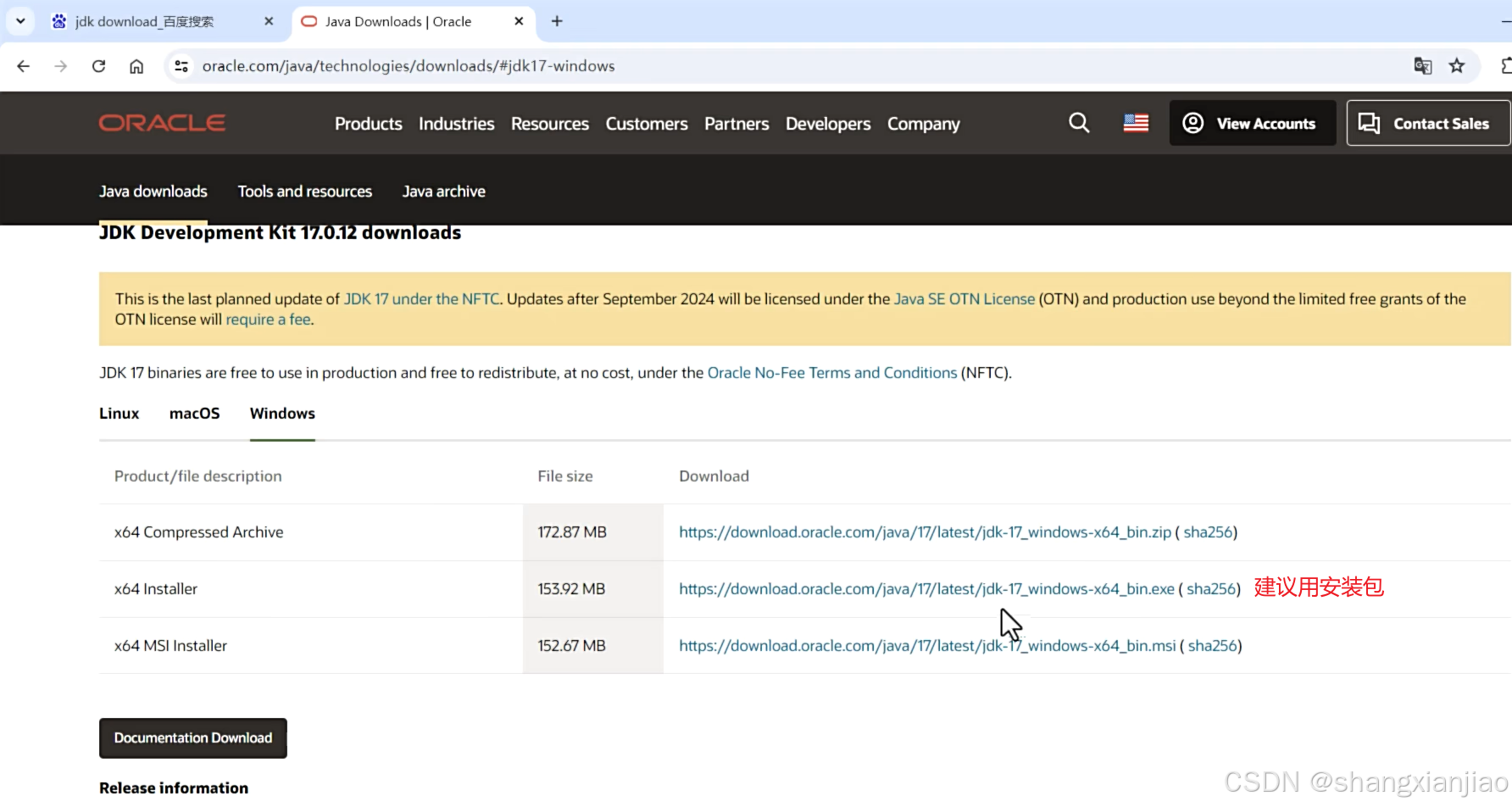Go to the browser home page
Screen dimensions: 1512x807
click(x=136, y=66)
